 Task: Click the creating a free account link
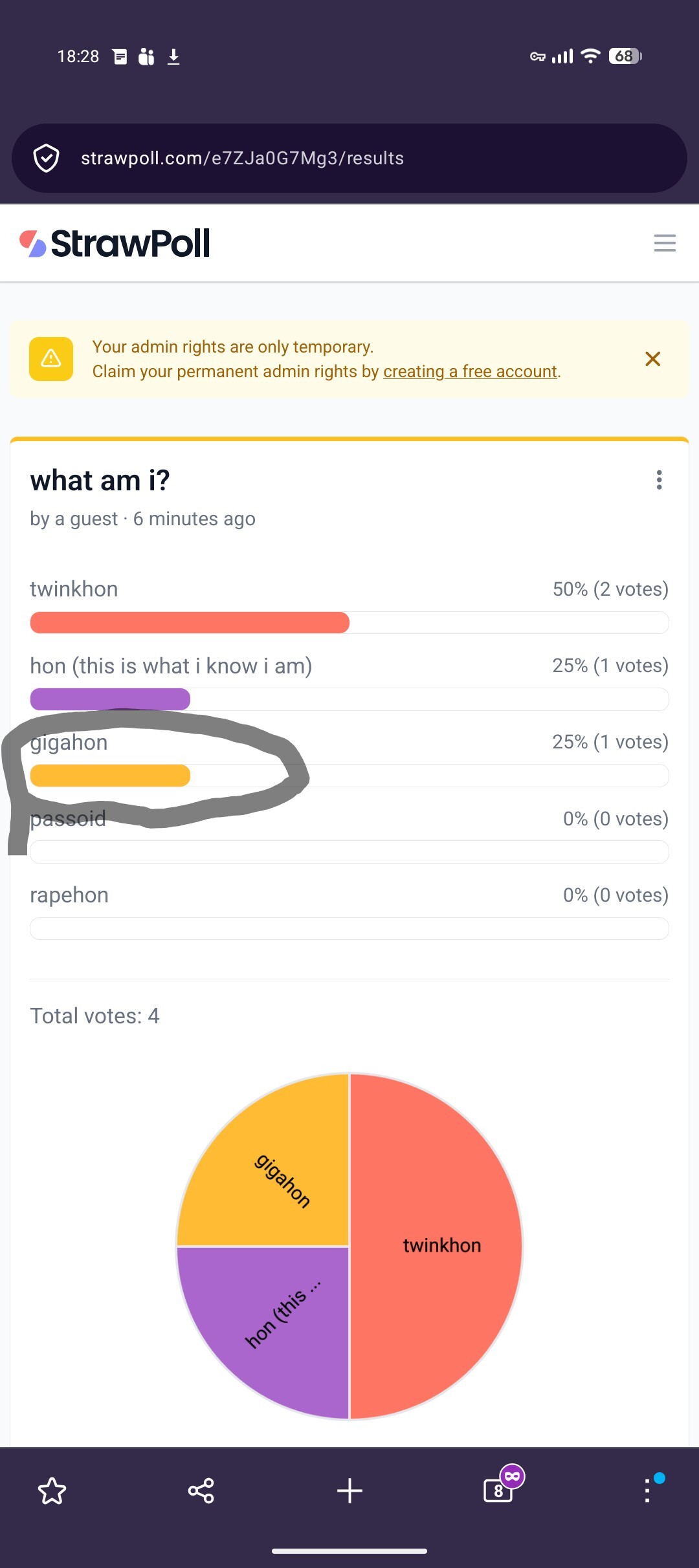click(470, 371)
